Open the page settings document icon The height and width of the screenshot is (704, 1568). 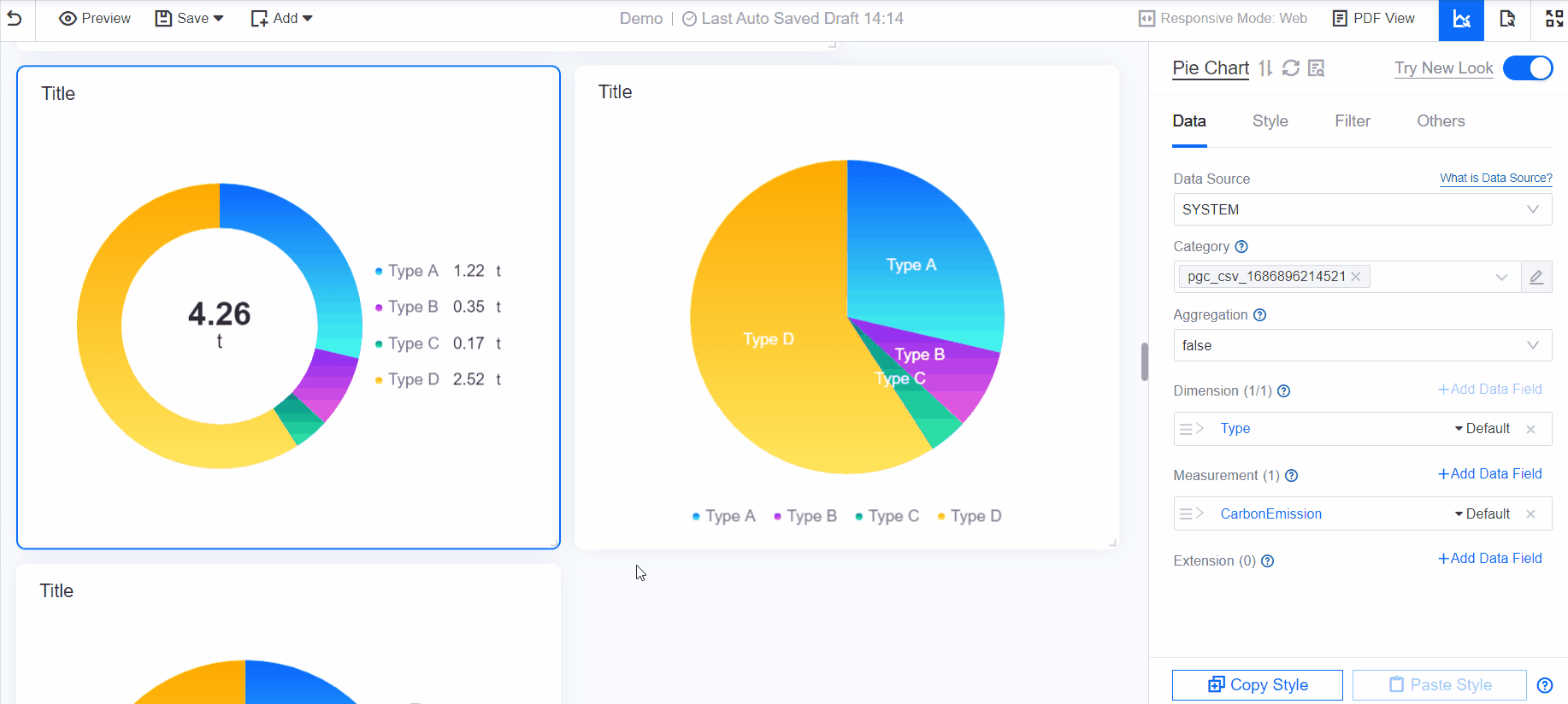tap(1507, 20)
